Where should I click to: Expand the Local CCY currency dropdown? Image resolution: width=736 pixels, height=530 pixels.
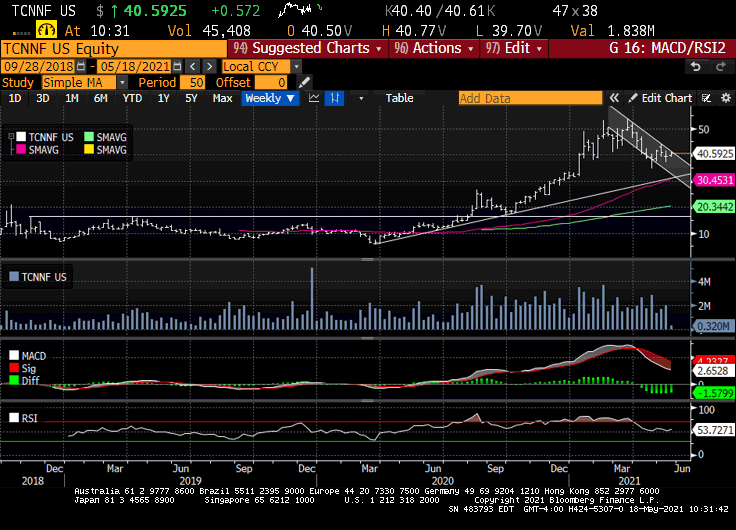296,67
